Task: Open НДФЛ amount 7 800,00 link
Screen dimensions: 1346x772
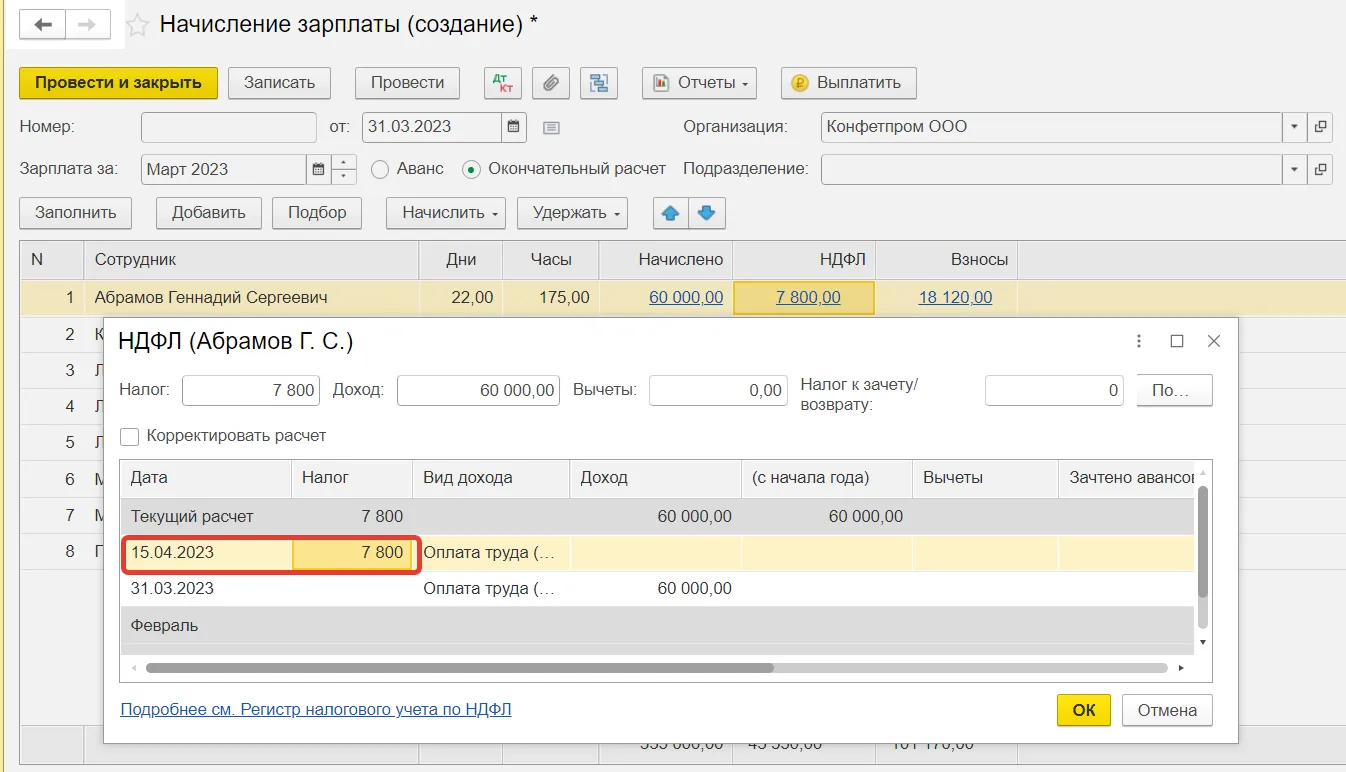Action: coord(808,297)
